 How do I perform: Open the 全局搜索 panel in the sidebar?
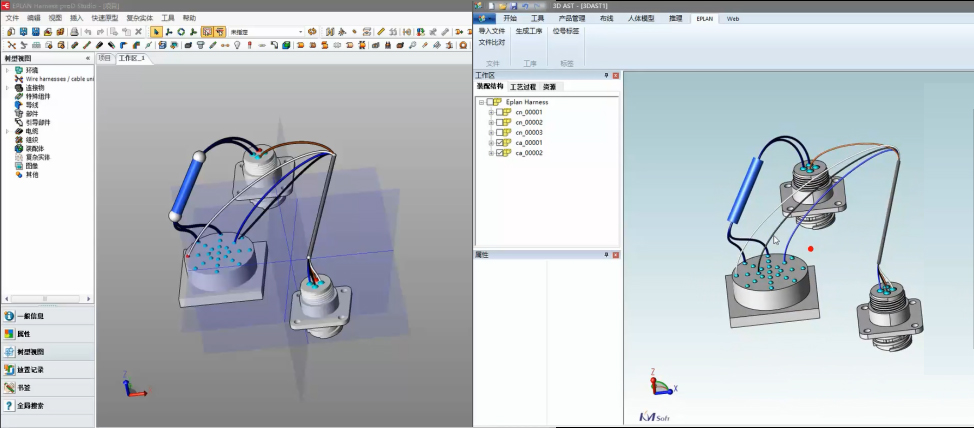[x=30, y=406]
